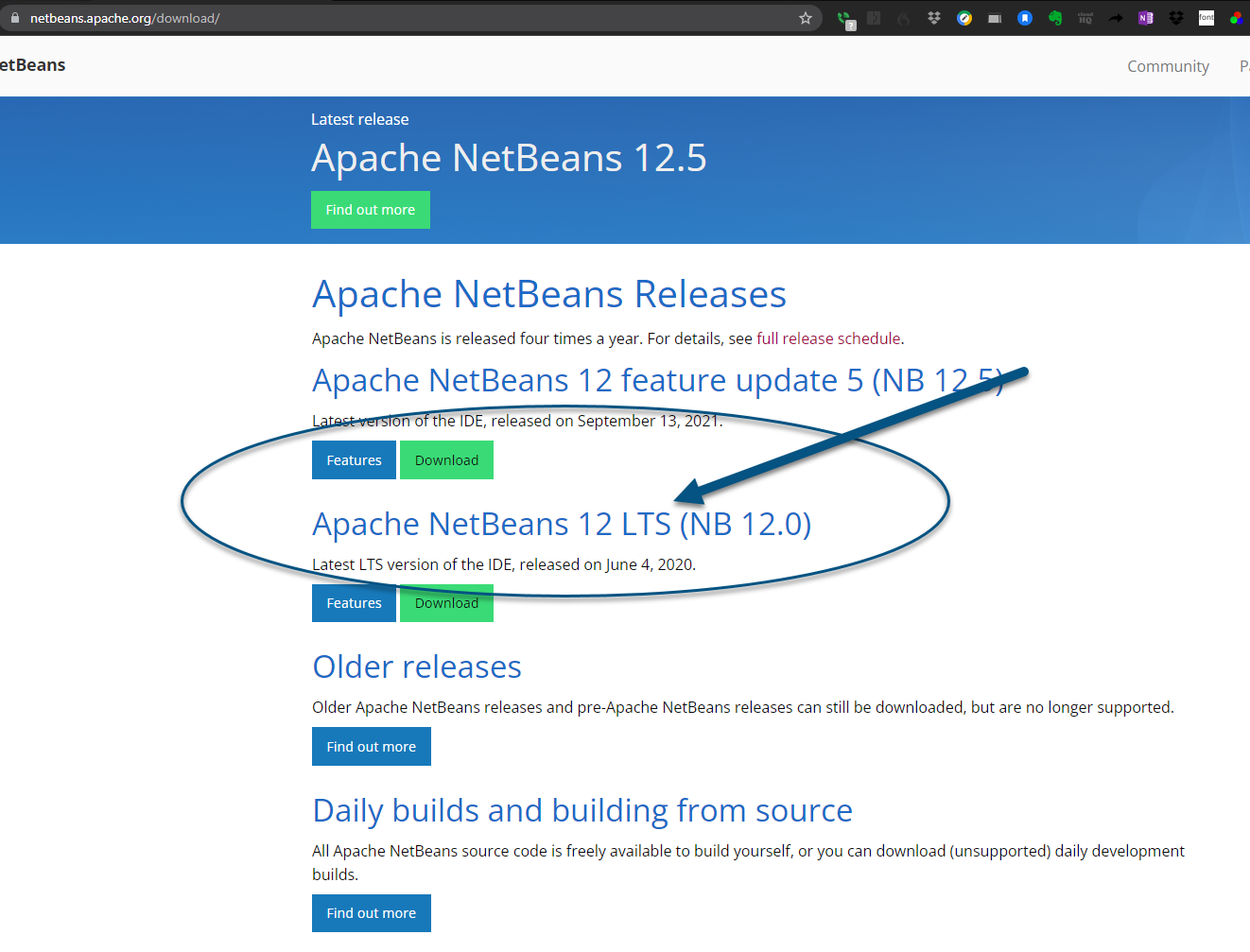This screenshot has height=952, width=1250.
Task: Click the black arrow extension icon
Action: point(1116,18)
